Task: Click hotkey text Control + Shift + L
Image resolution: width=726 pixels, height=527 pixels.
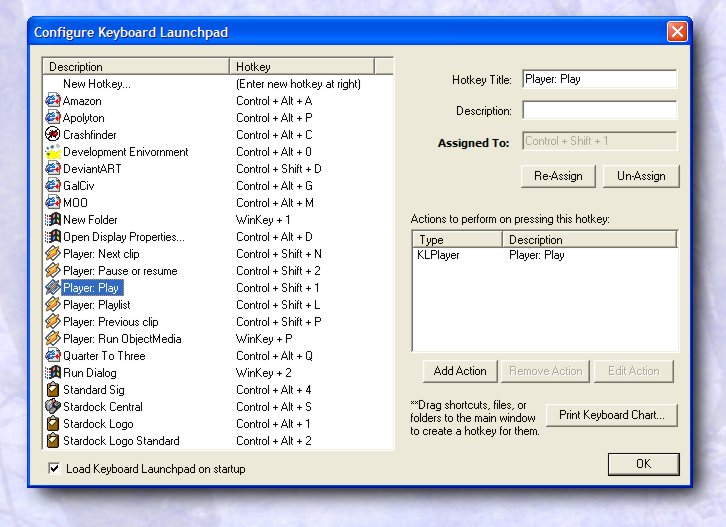Action: tap(278, 305)
